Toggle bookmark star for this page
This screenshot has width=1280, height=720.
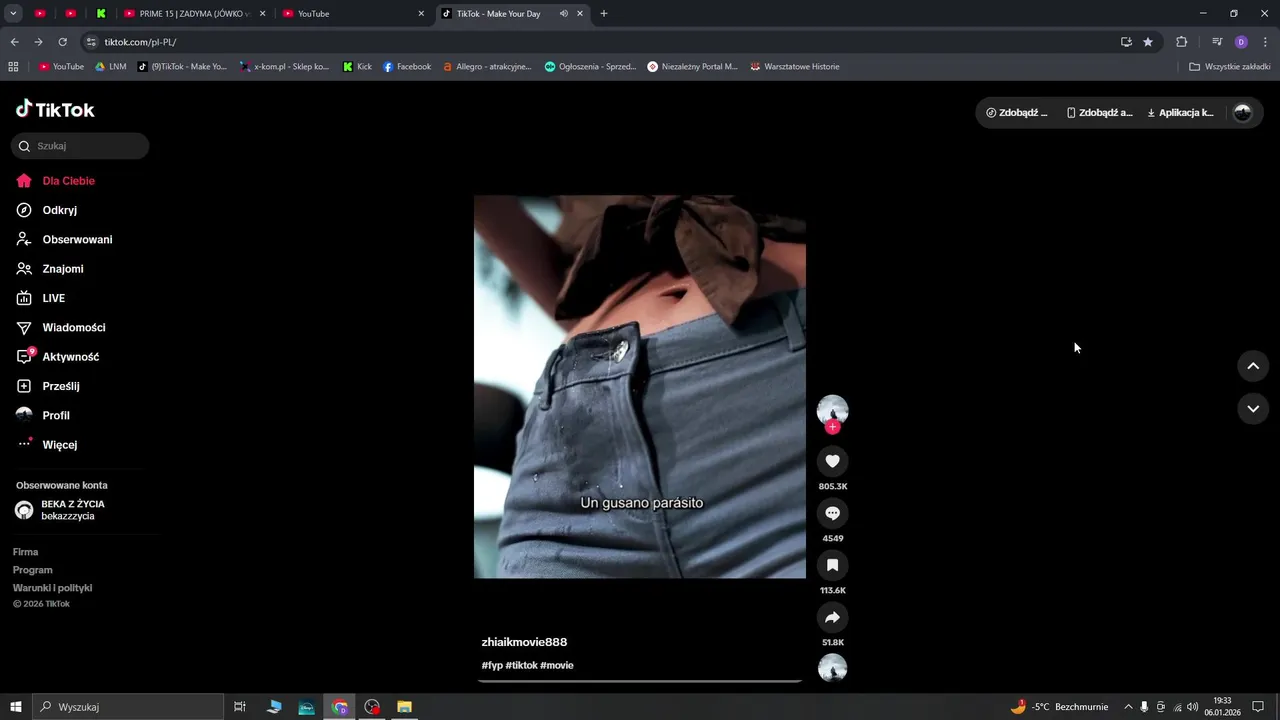[1148, 42]
